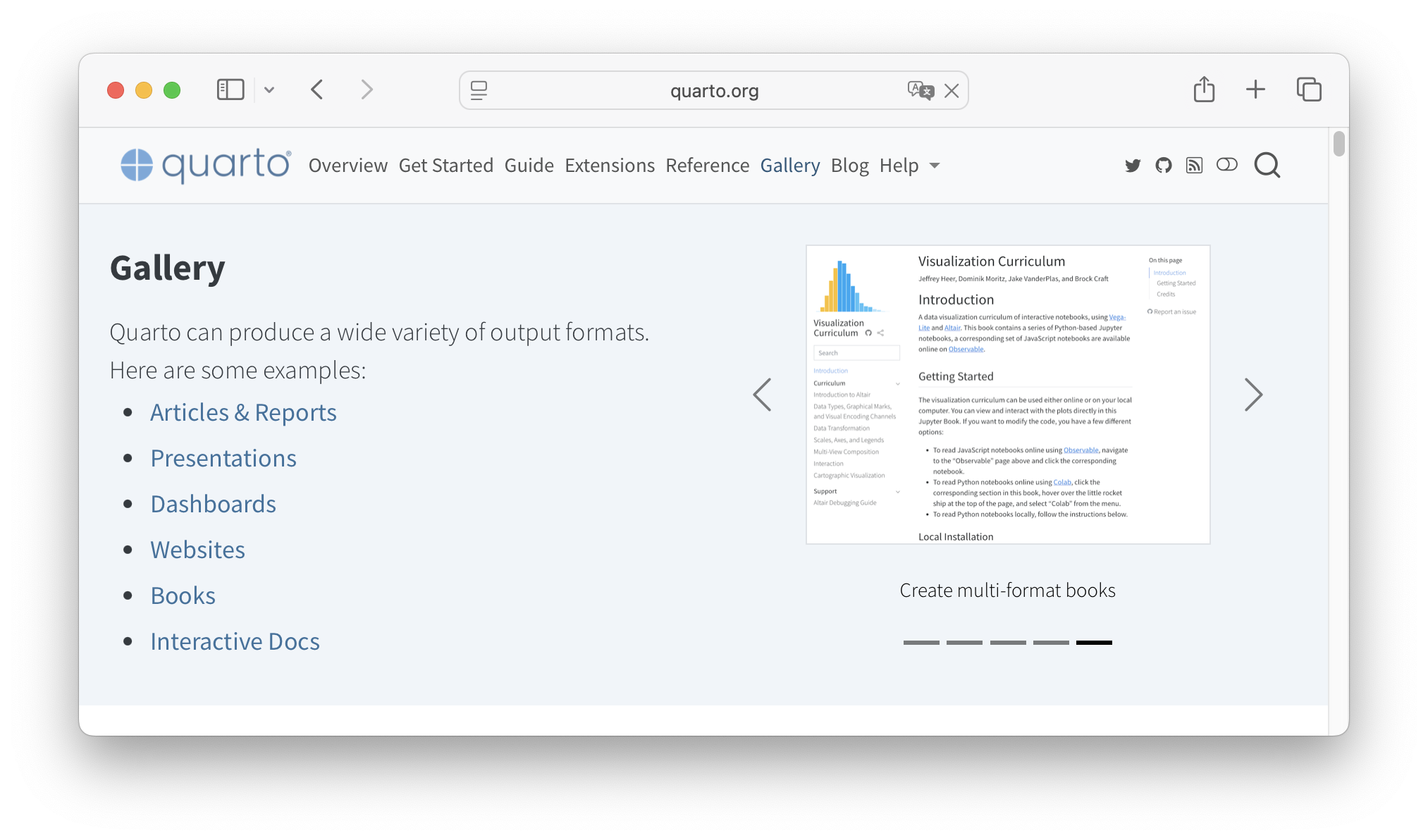Open a new tab with plus

click(x=1255, y=89)
